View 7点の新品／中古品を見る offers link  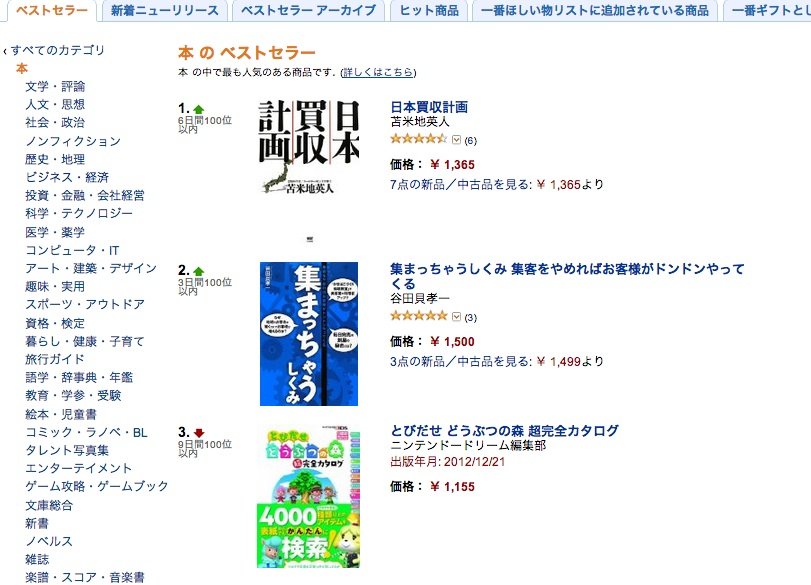461,185
